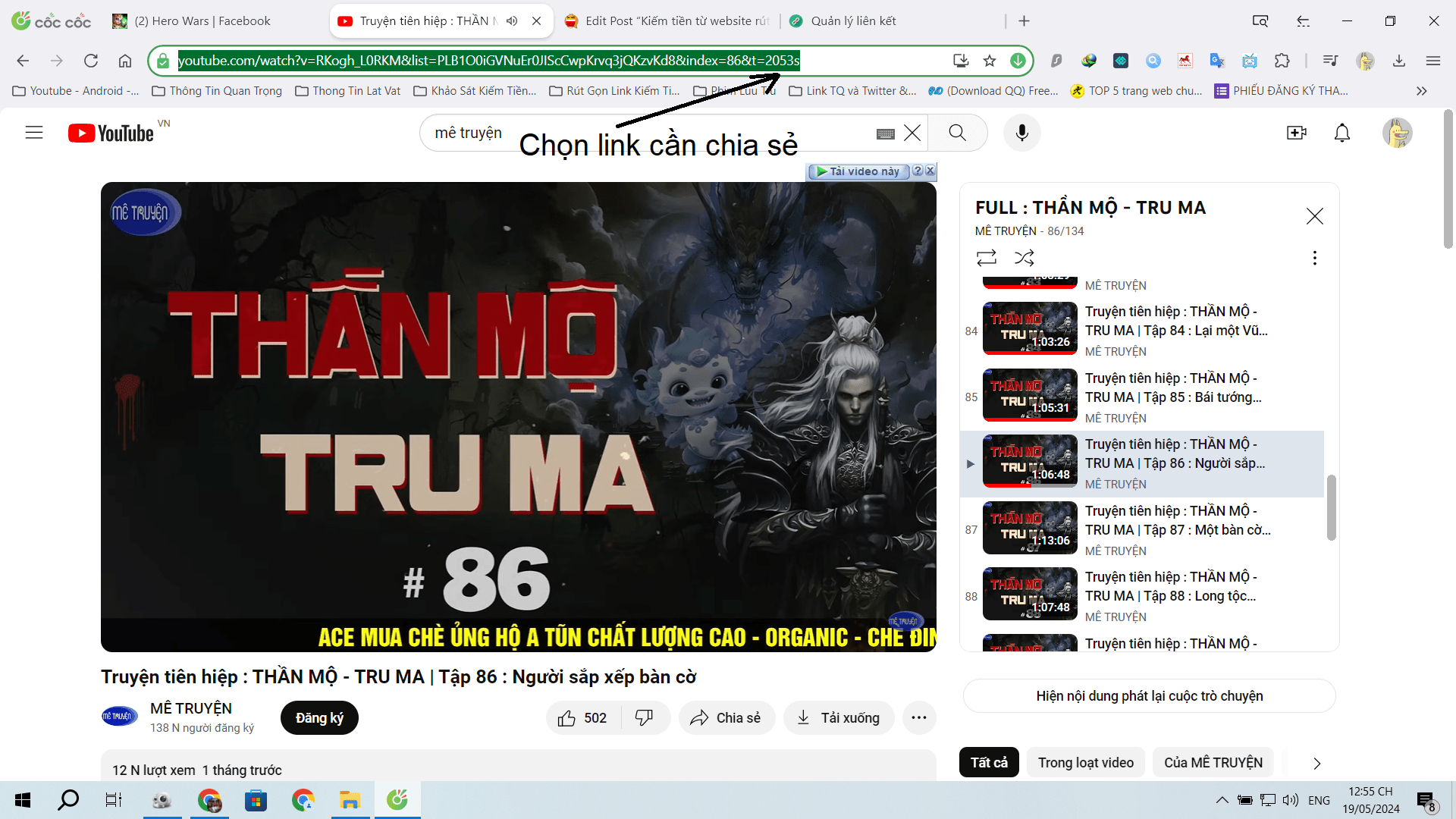Play Tập 87 from the playlist
The height and width of the screenshot is (819, 1456).
tap(1142, 530)
